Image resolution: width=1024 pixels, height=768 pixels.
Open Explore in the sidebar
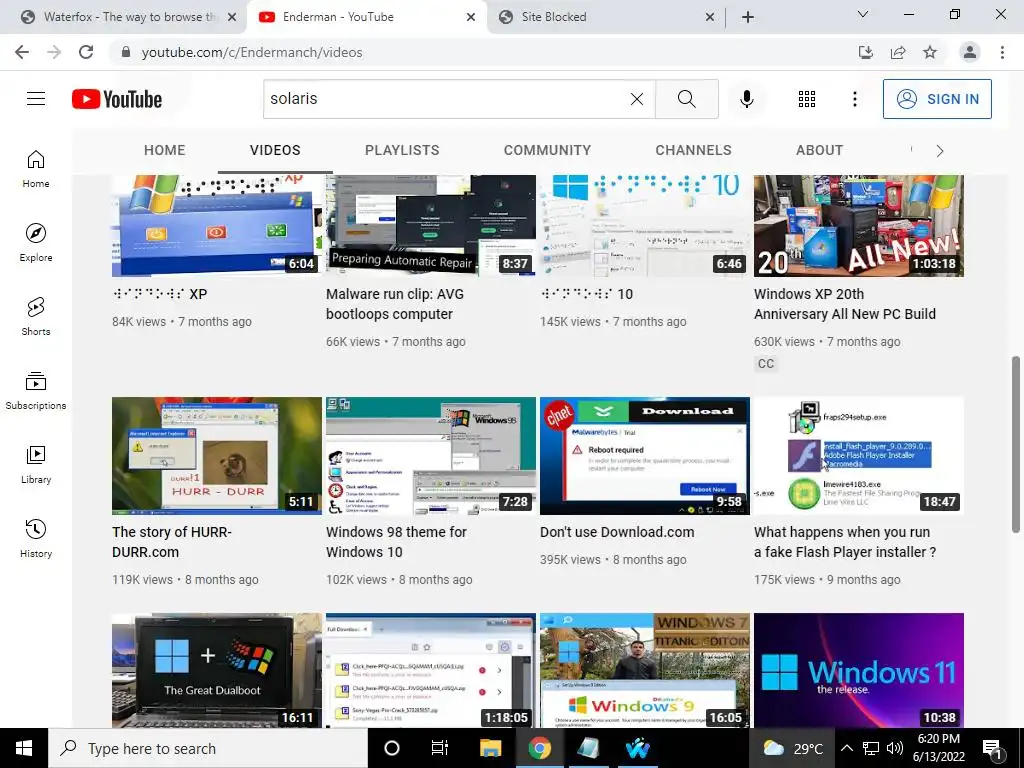coord(36,243)
